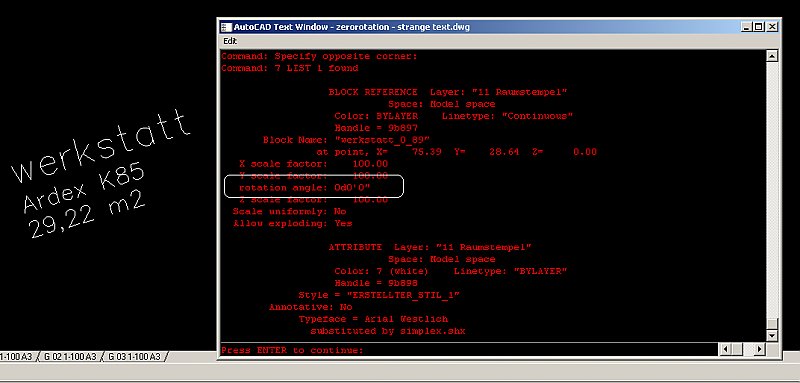Switch to the G 02 1-100 A3 layout tab
This screenshot has width=800, height=383.
(x=70, y=356)
